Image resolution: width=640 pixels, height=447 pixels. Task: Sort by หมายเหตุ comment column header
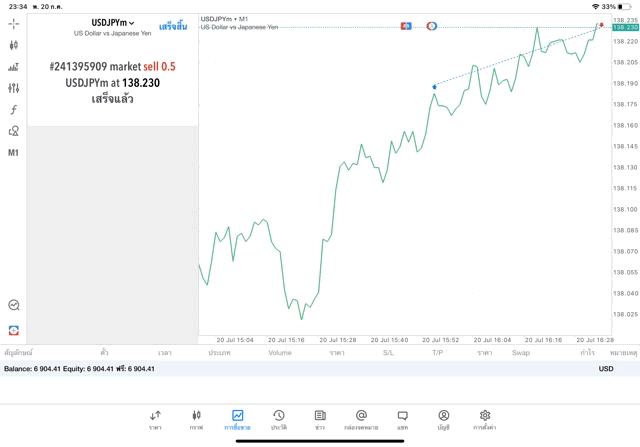(623, 353)
